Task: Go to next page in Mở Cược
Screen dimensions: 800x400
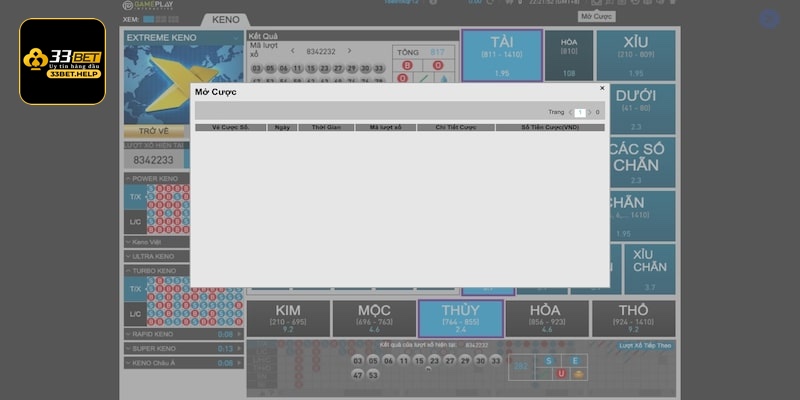Action: (x=589, y=113)
